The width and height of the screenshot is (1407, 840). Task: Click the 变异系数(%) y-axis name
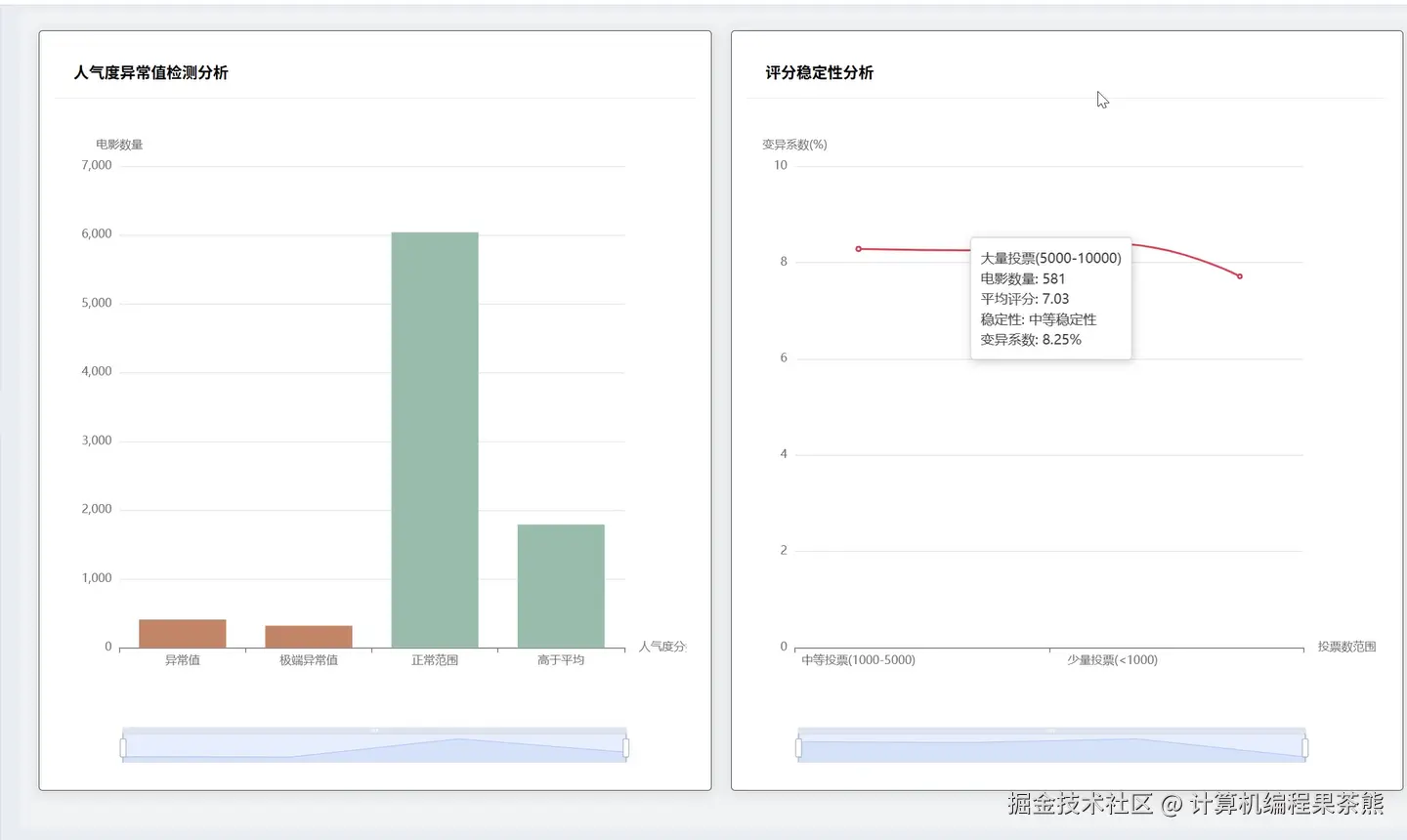[794, 145]
